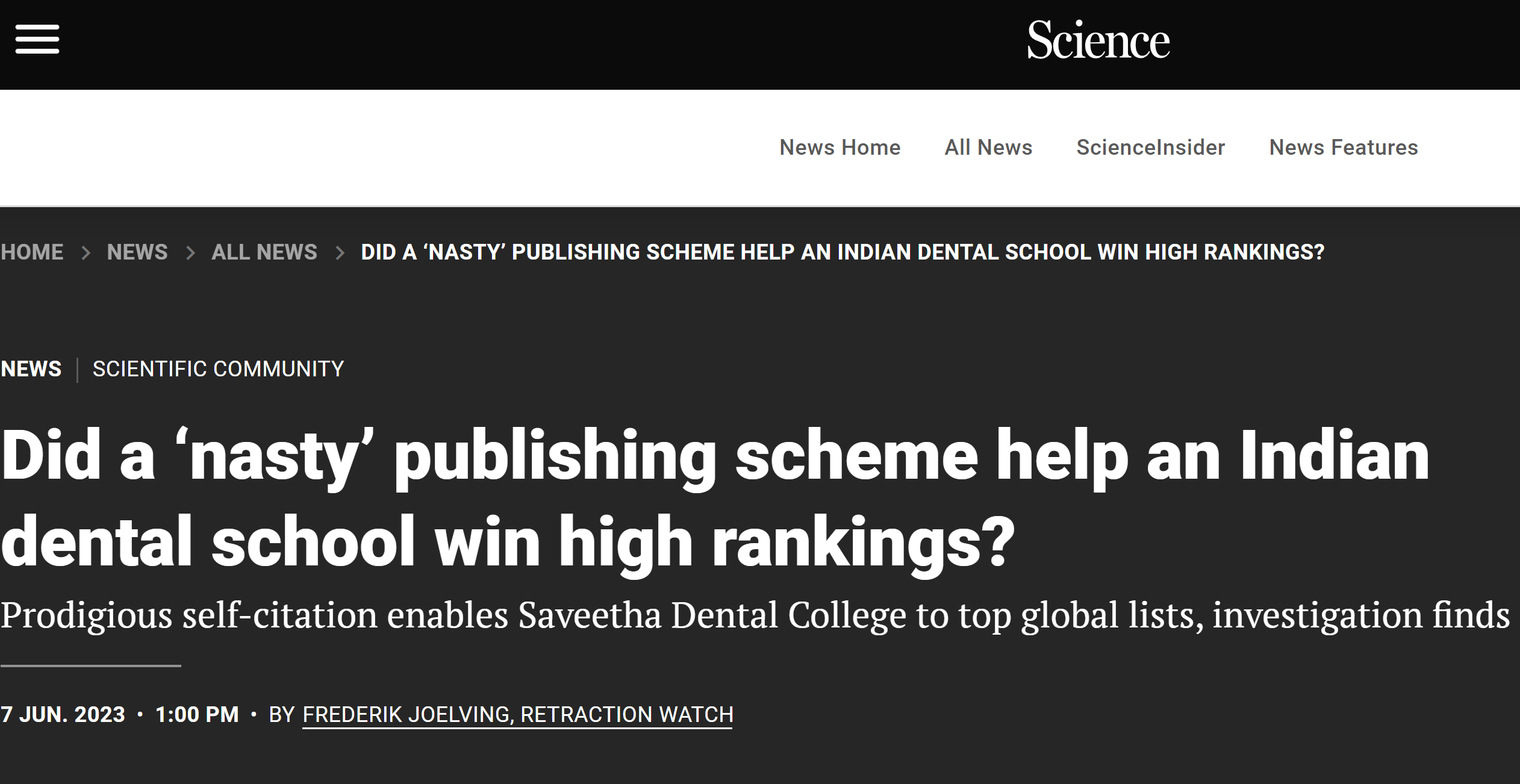1520x784 pixels.
Task: Go to News Home
Action: [839, 148]
